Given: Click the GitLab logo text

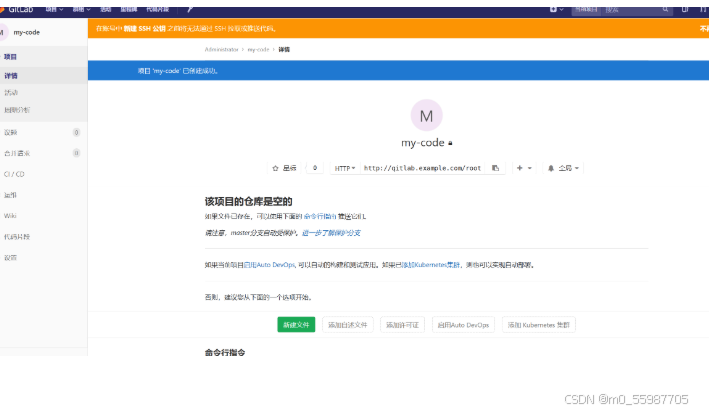Looking at the screenshot, I should (20, 9).
